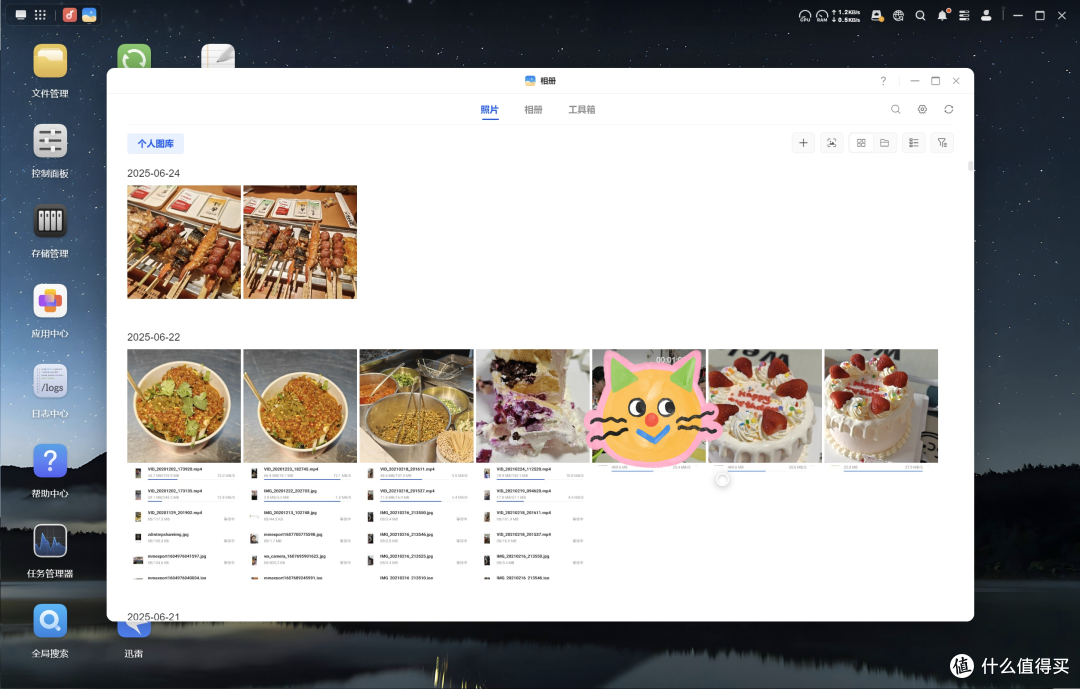Click network speed indicator in top bar
1080x689 pixels.
(x=847, y=16)
